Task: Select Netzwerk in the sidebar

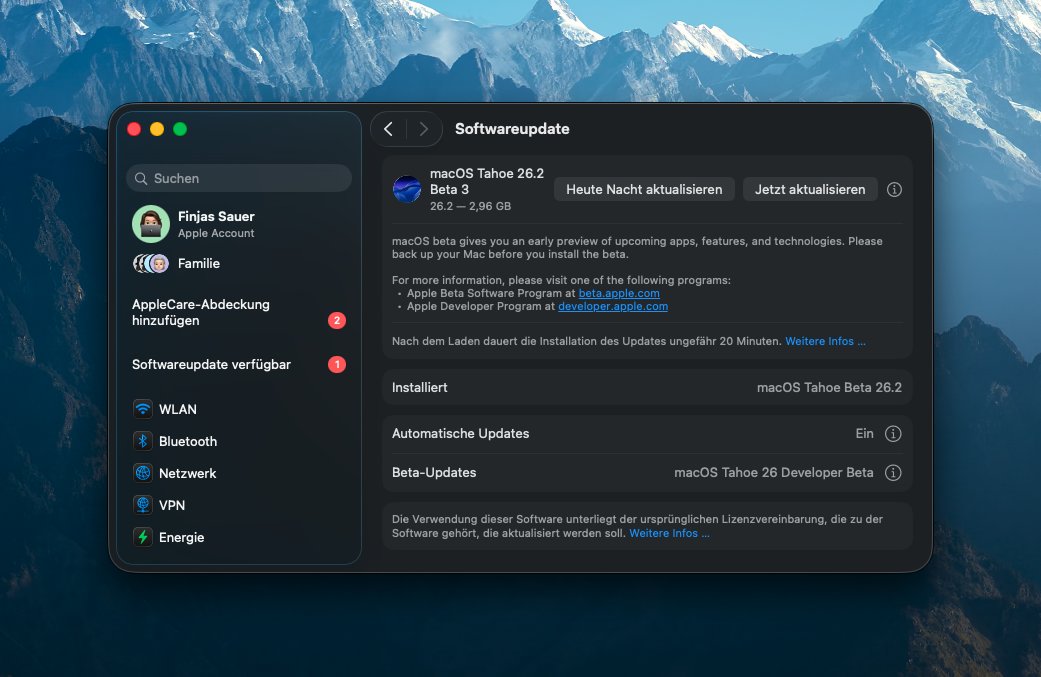Action: pyautogui.click(x=239, y=473)
